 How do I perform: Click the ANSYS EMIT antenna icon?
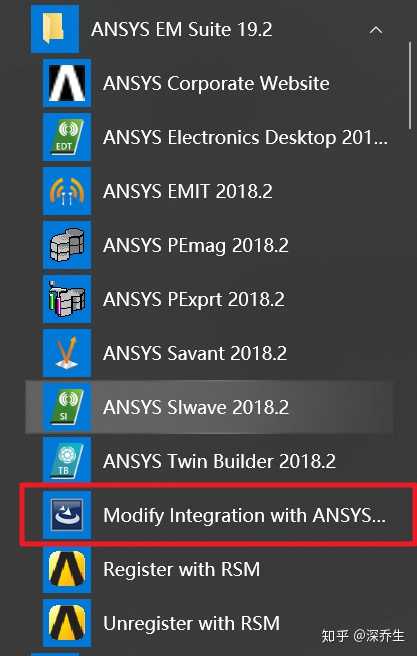pyautogui.click(x=67, y=191)
